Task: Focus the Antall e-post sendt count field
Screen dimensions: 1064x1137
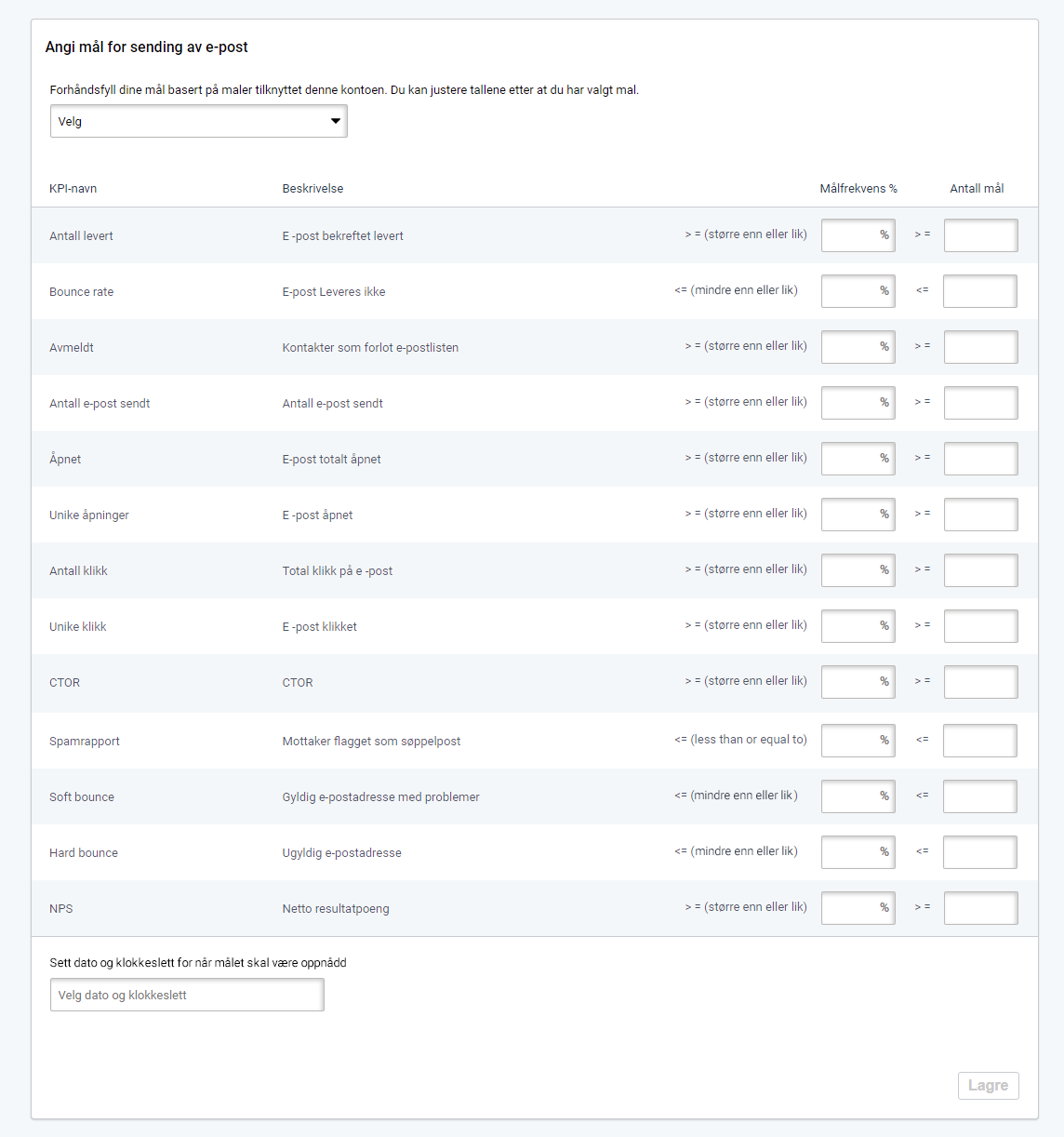Action: click(x=980, y=403)
